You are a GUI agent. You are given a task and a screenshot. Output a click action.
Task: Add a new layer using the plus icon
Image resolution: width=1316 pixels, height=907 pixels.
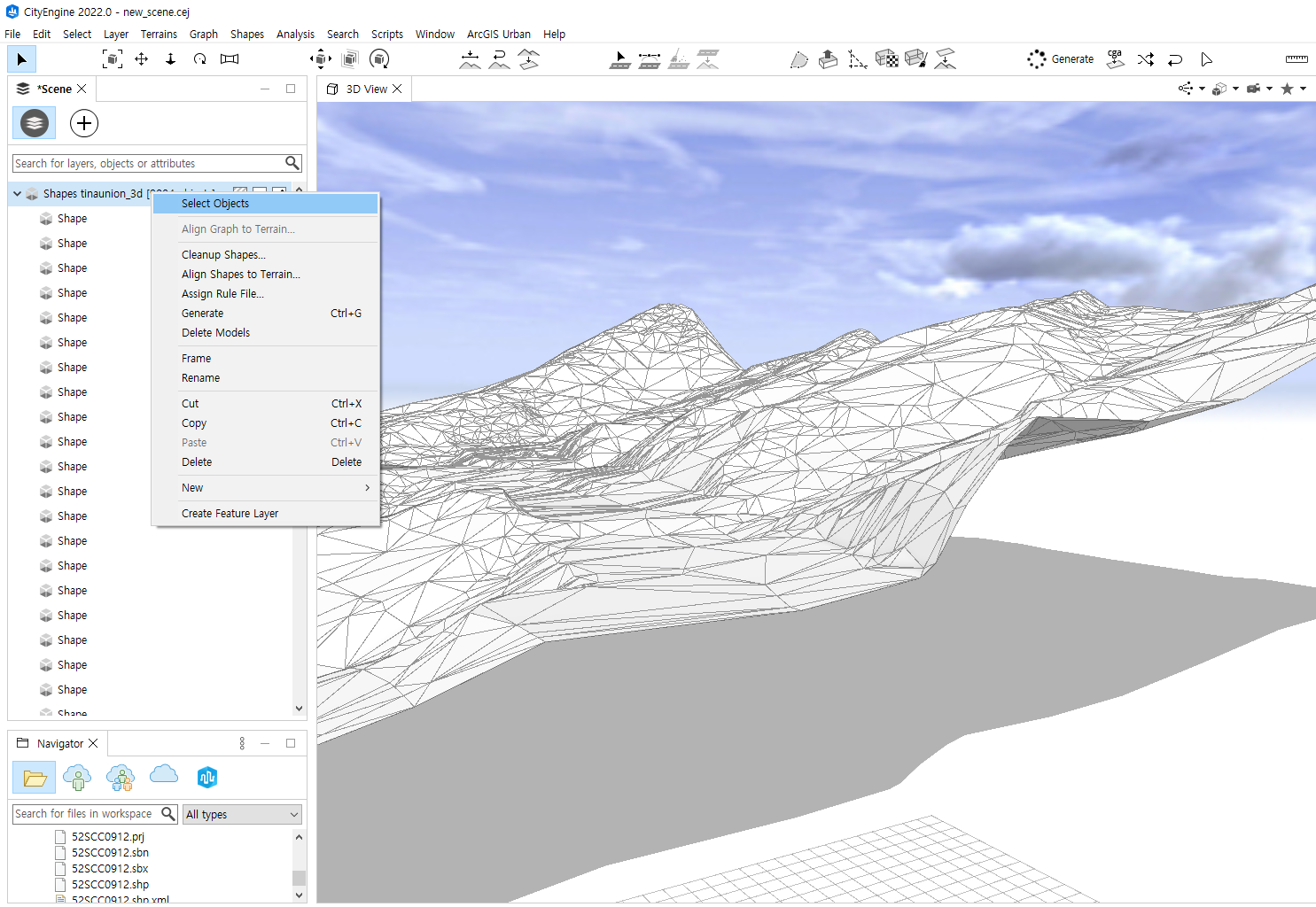83,123
